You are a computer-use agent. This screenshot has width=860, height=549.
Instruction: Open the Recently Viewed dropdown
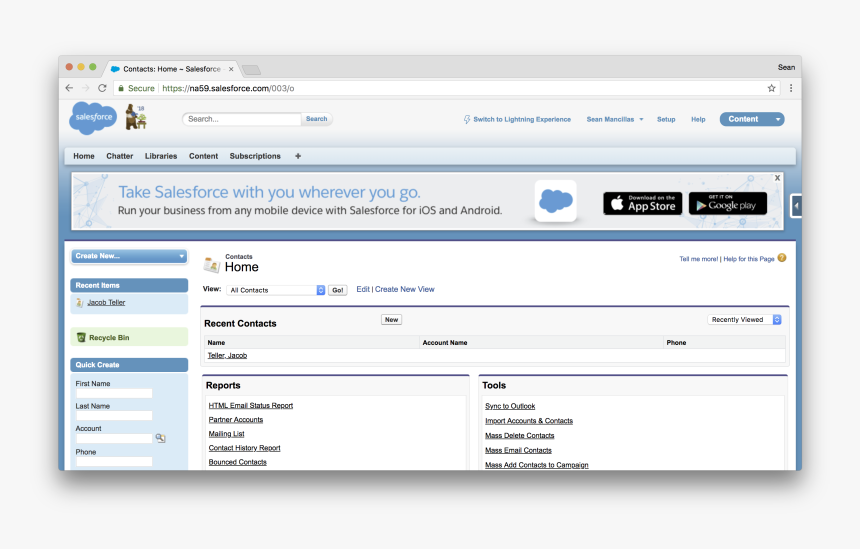744,320
